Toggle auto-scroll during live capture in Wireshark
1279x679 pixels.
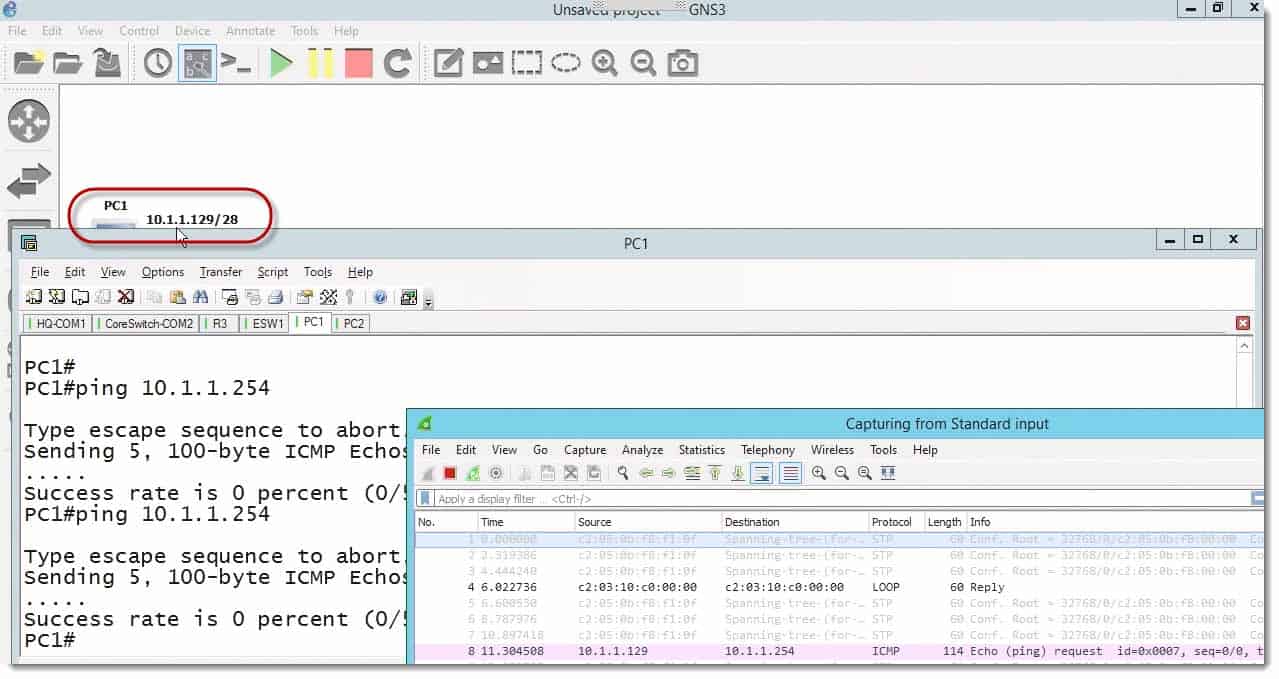pyautogui.click(x=762, y=474)
